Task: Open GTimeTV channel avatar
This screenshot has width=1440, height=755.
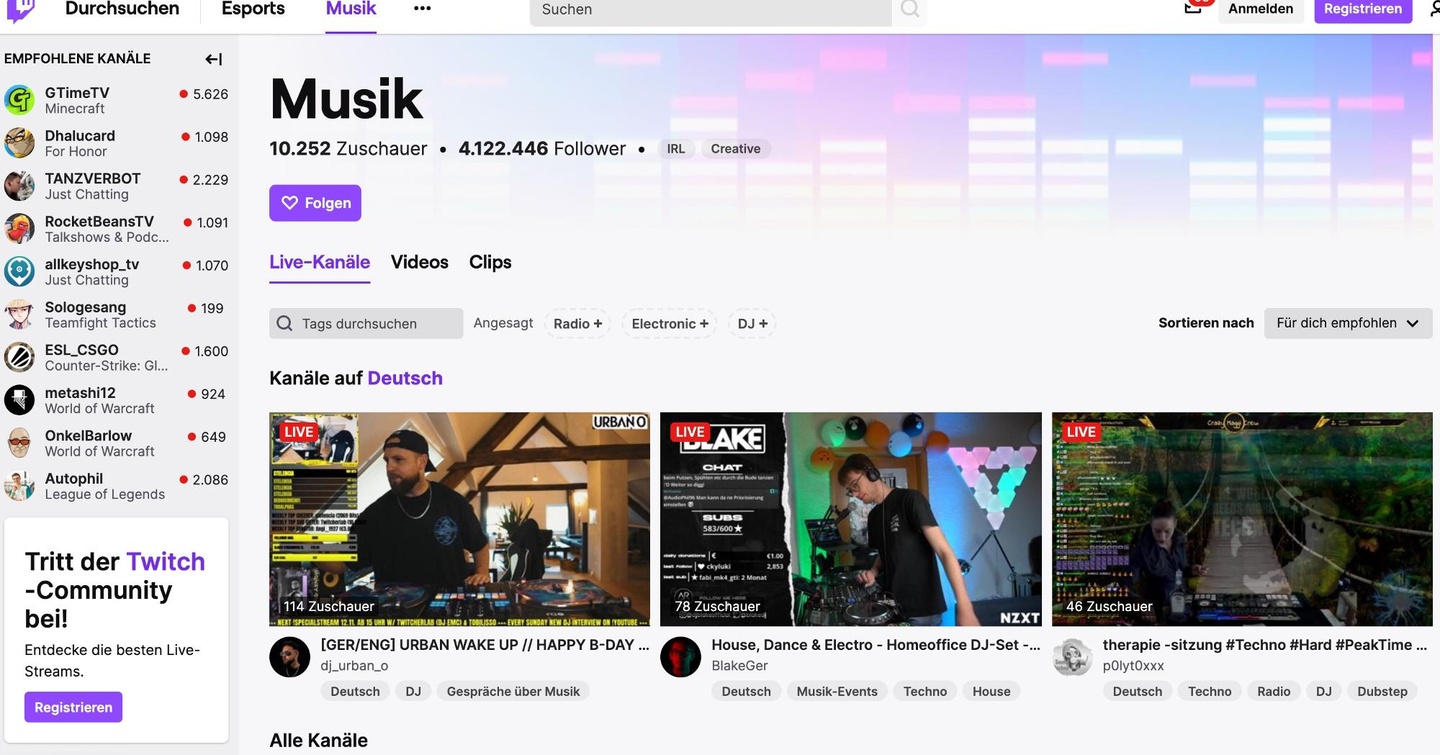Action: tap(19, 100)
